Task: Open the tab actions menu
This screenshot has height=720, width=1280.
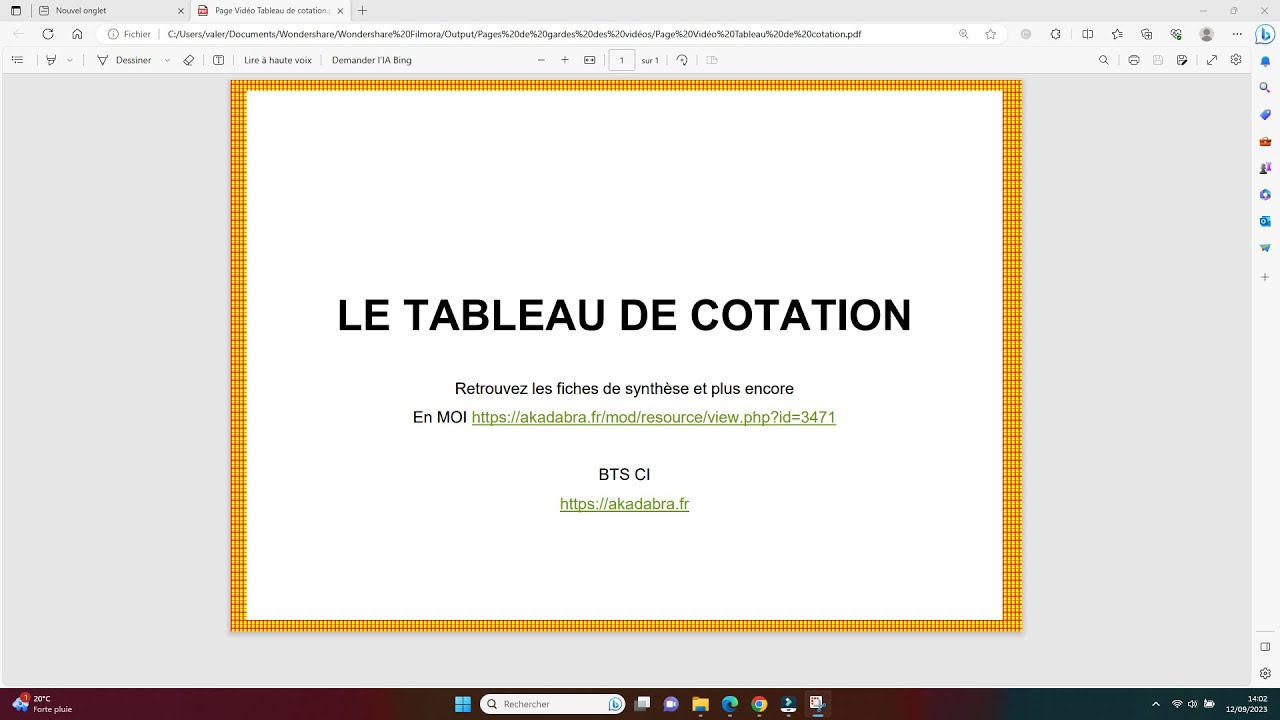Action: 15,10
